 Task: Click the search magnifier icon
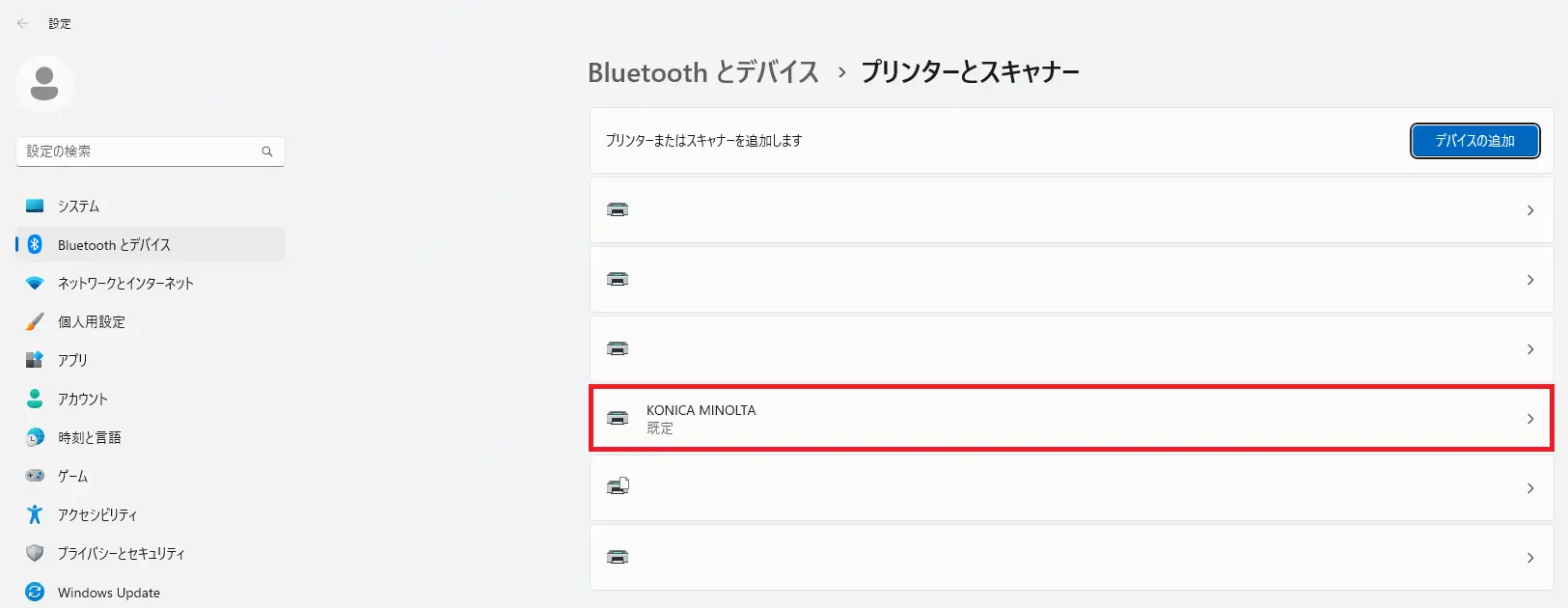coord(267,152)
